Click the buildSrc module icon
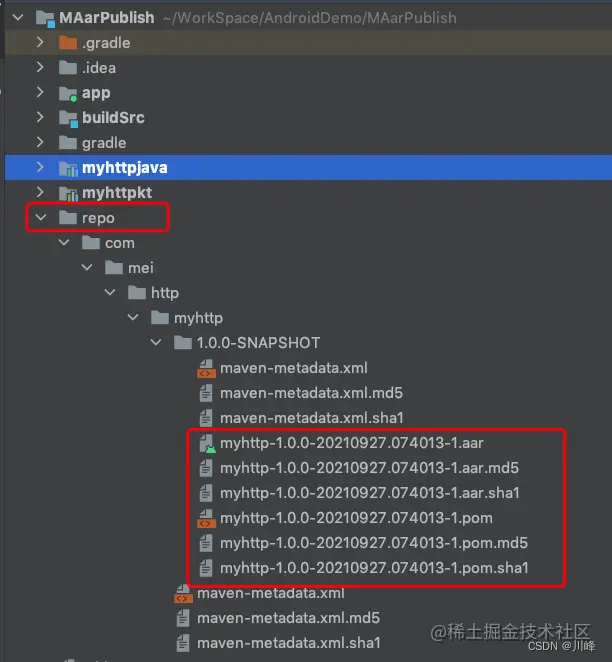The image size is (612, 662). 68,119
